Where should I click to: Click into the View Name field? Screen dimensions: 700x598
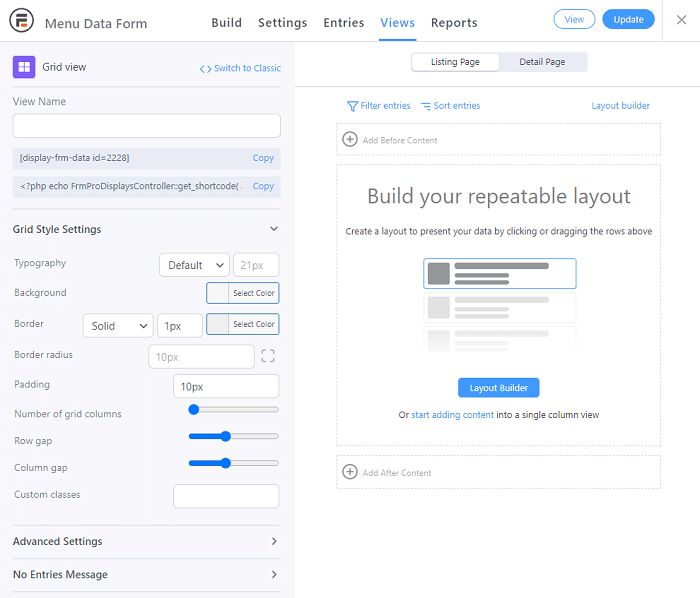[146, 126]
